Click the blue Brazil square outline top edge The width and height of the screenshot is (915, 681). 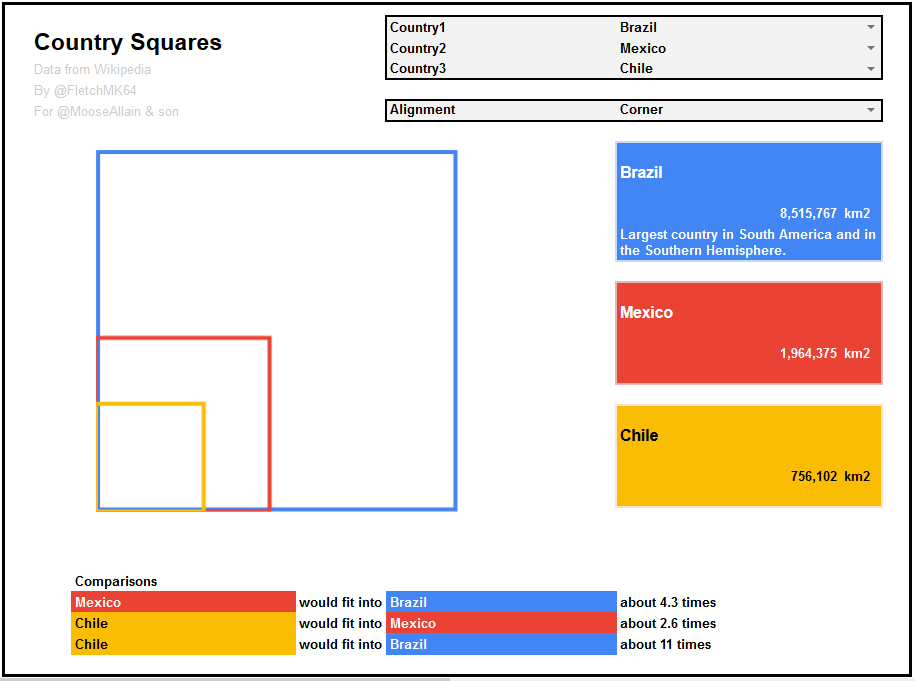277,153
